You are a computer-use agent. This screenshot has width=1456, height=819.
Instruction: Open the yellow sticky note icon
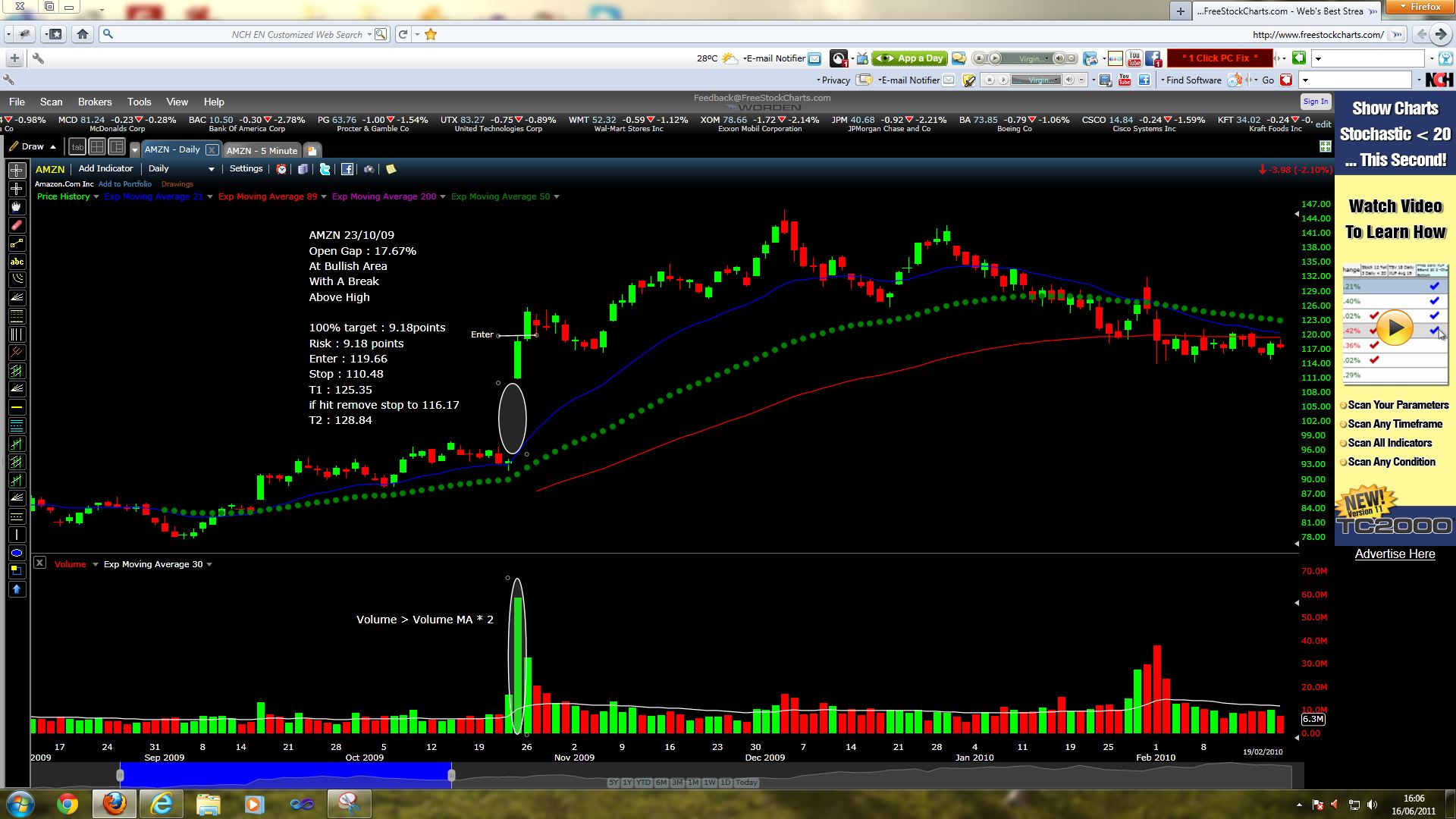[391, 169]
